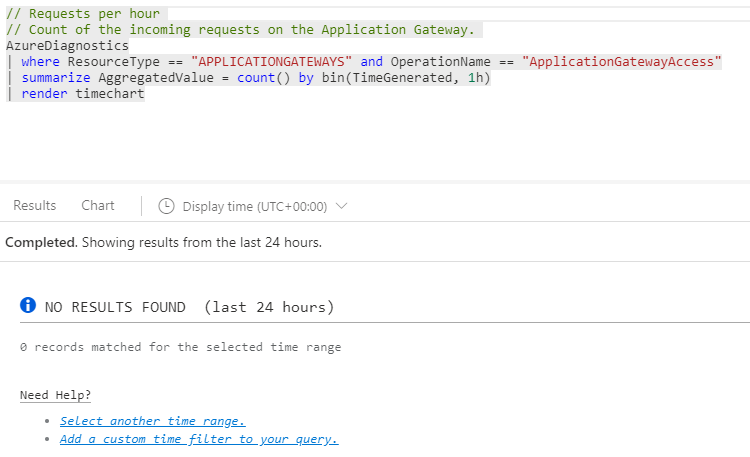Image resolution: width=750 pixels, height=457 pixels.
Task: Click the 'Completed' status message
Action: pyautogui.click(x=41, y=242)
